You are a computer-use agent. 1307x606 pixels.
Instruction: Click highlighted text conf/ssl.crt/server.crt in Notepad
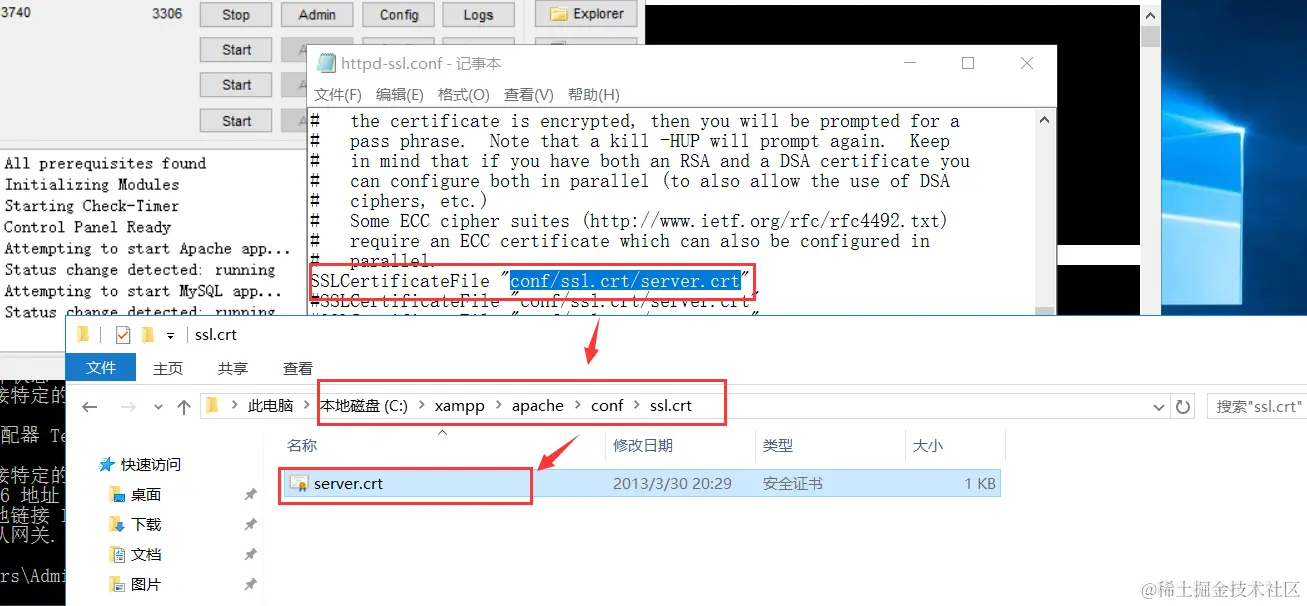coord(625,281)
